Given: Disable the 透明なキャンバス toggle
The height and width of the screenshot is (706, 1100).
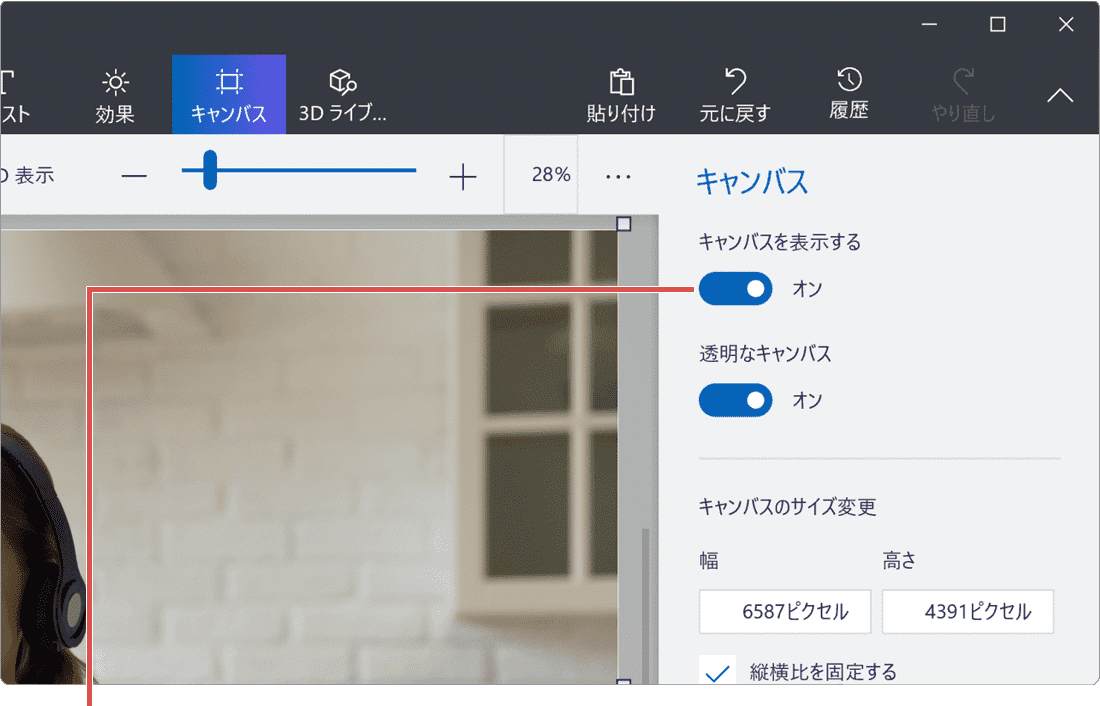Looking at the screenshot, I should pos(735,400).
